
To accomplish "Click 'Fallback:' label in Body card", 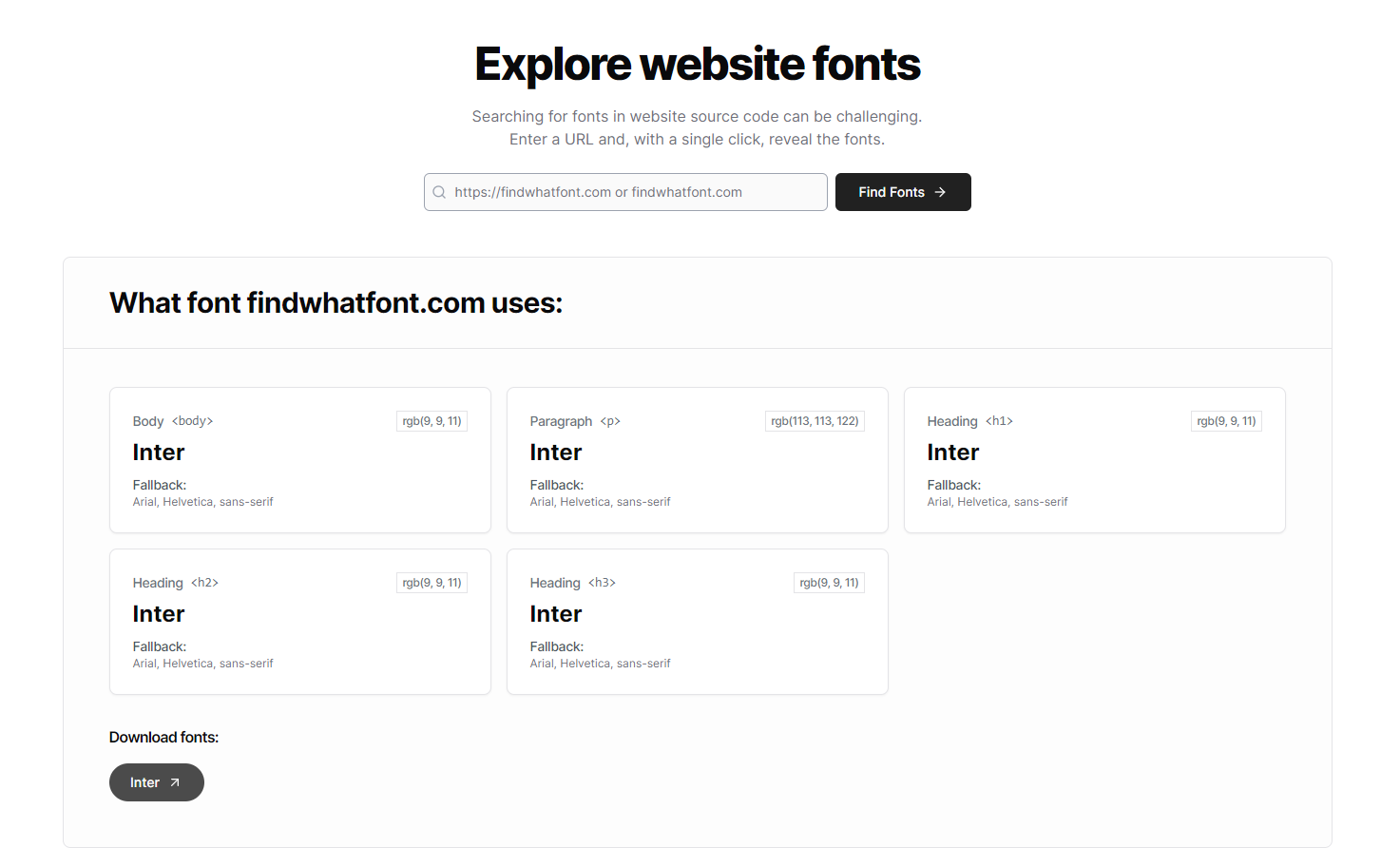I will 160,485.
